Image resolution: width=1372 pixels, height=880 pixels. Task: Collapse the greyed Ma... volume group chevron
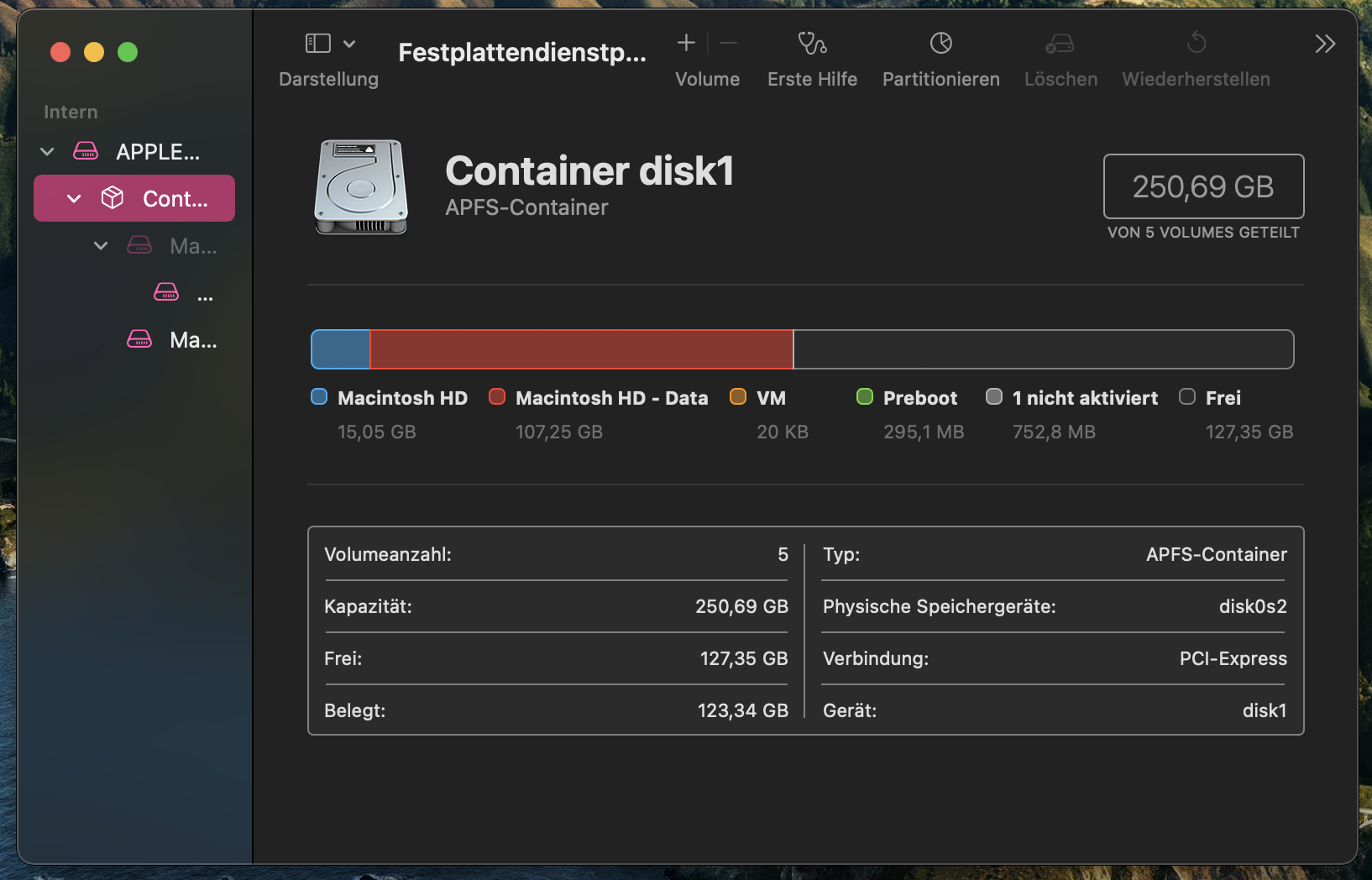coord(101,246)
